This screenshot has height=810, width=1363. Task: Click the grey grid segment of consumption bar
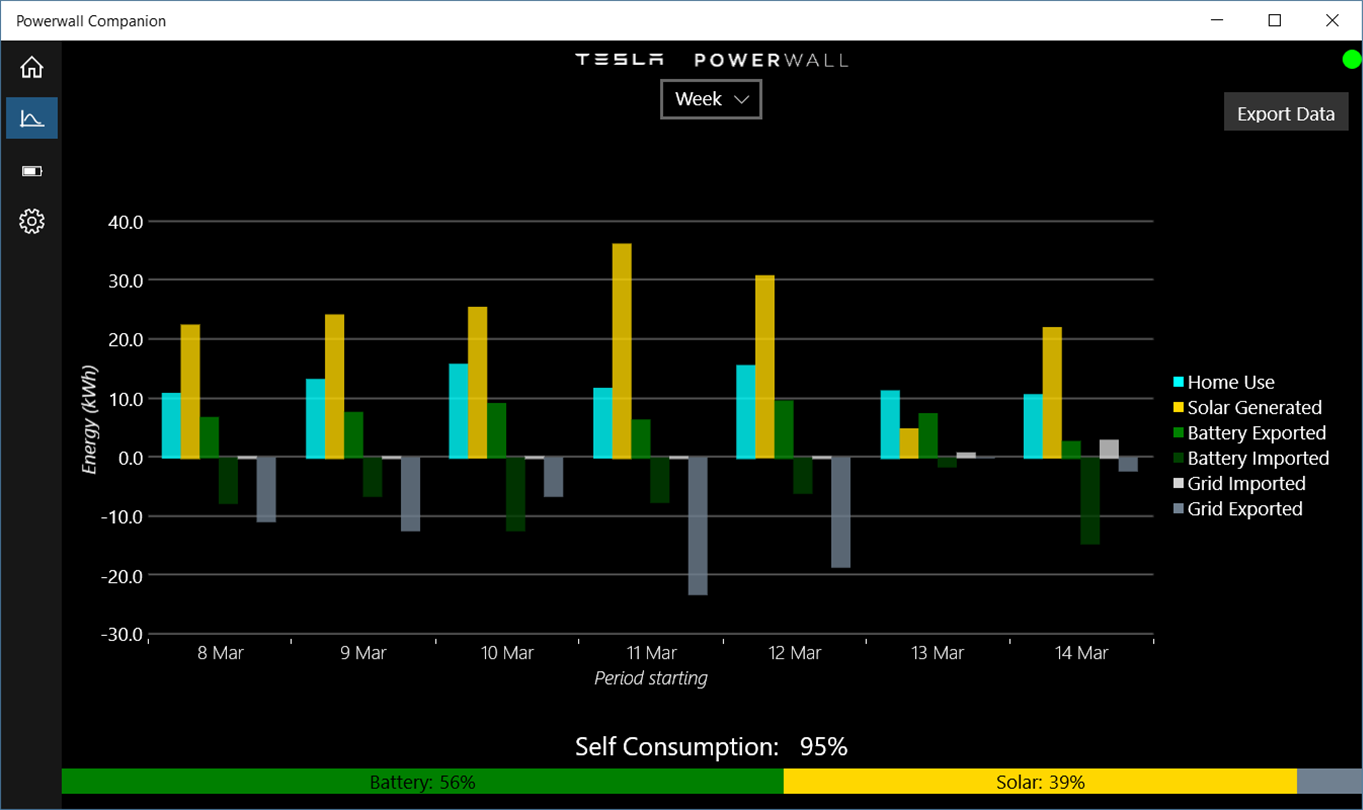click(x=1330, y=782)
